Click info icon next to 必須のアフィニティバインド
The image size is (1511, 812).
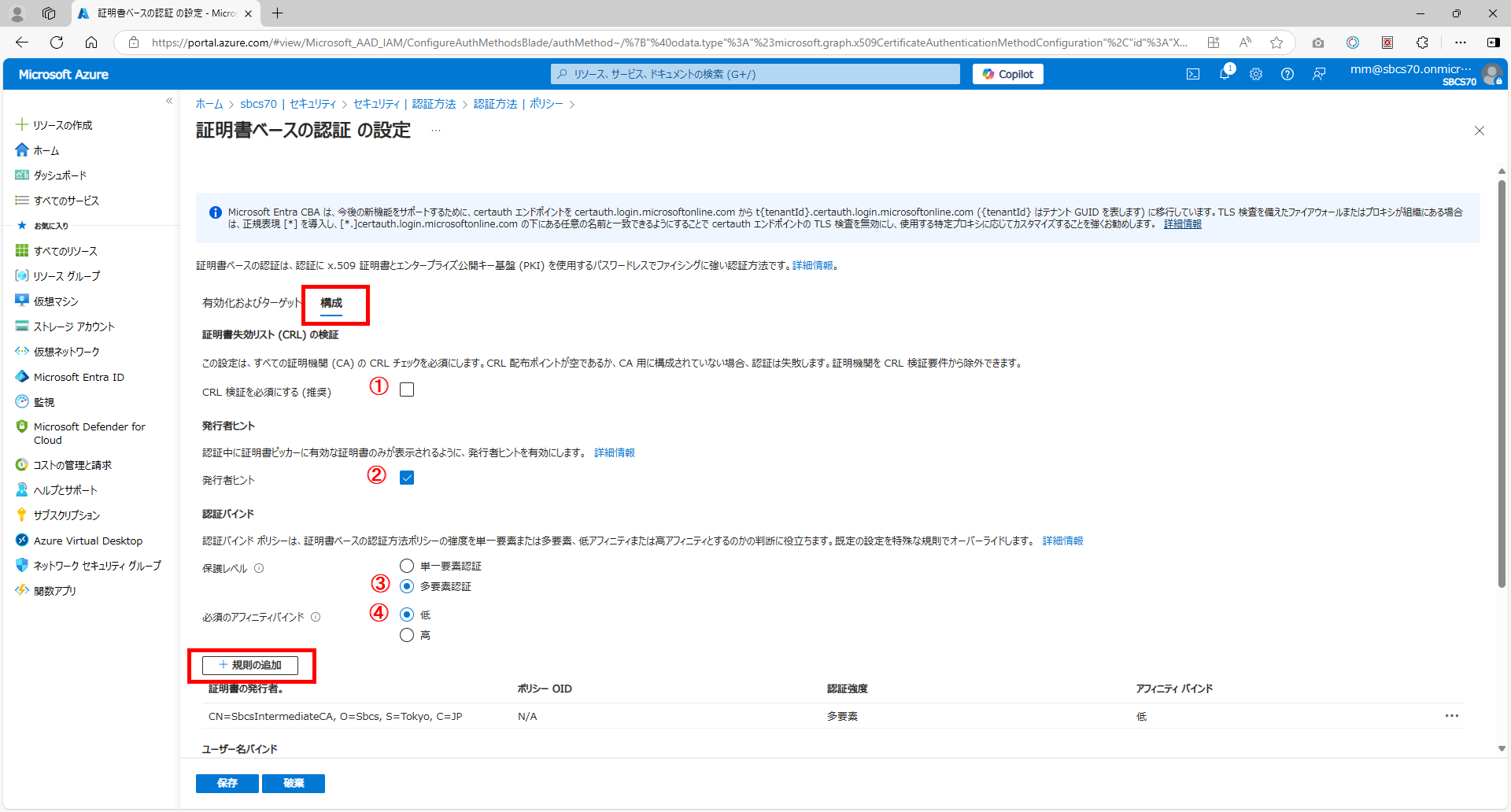pyautogui.click(x=316, y=617)
